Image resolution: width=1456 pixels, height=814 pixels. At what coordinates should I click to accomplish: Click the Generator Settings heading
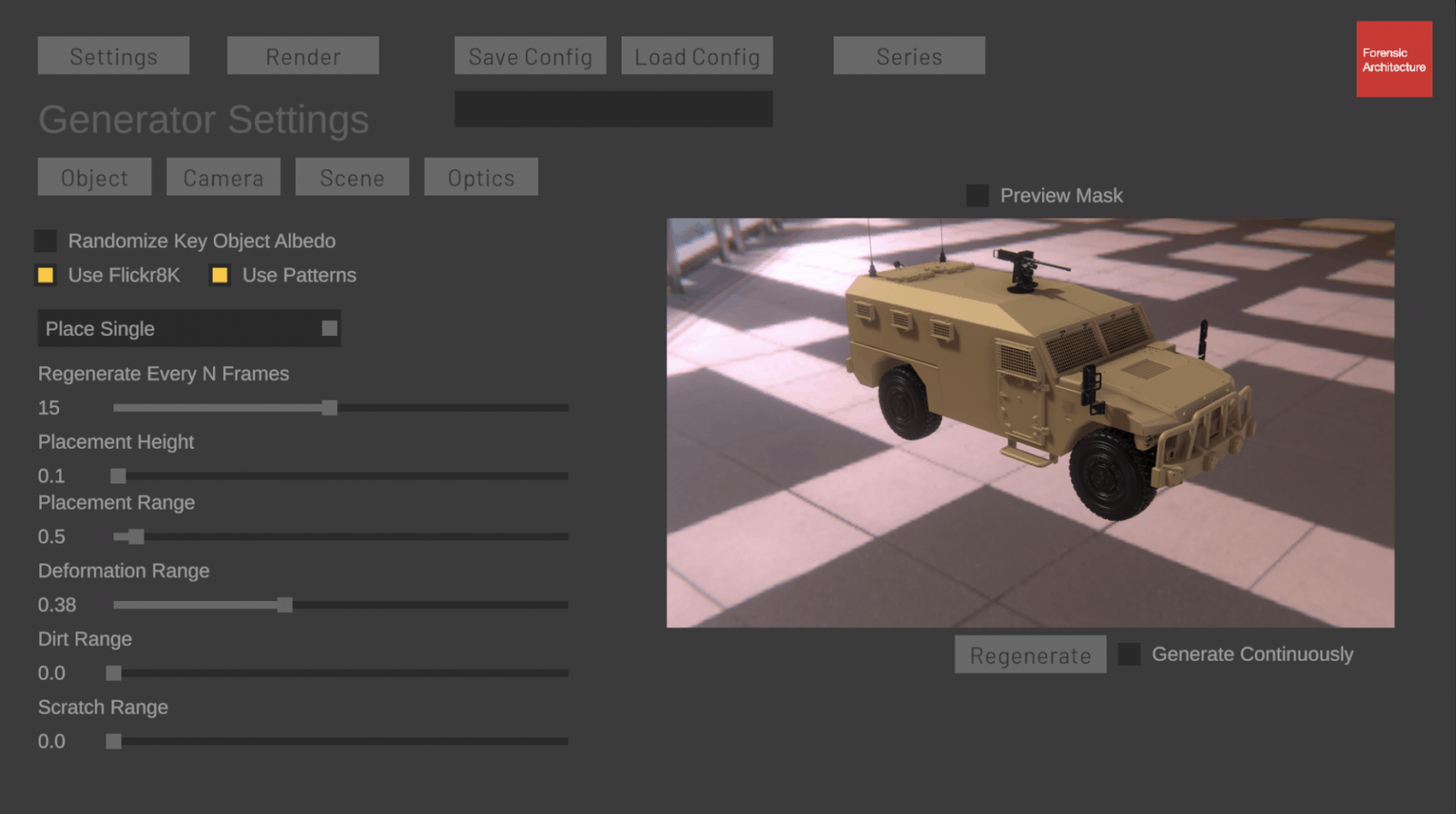(204, 119)
